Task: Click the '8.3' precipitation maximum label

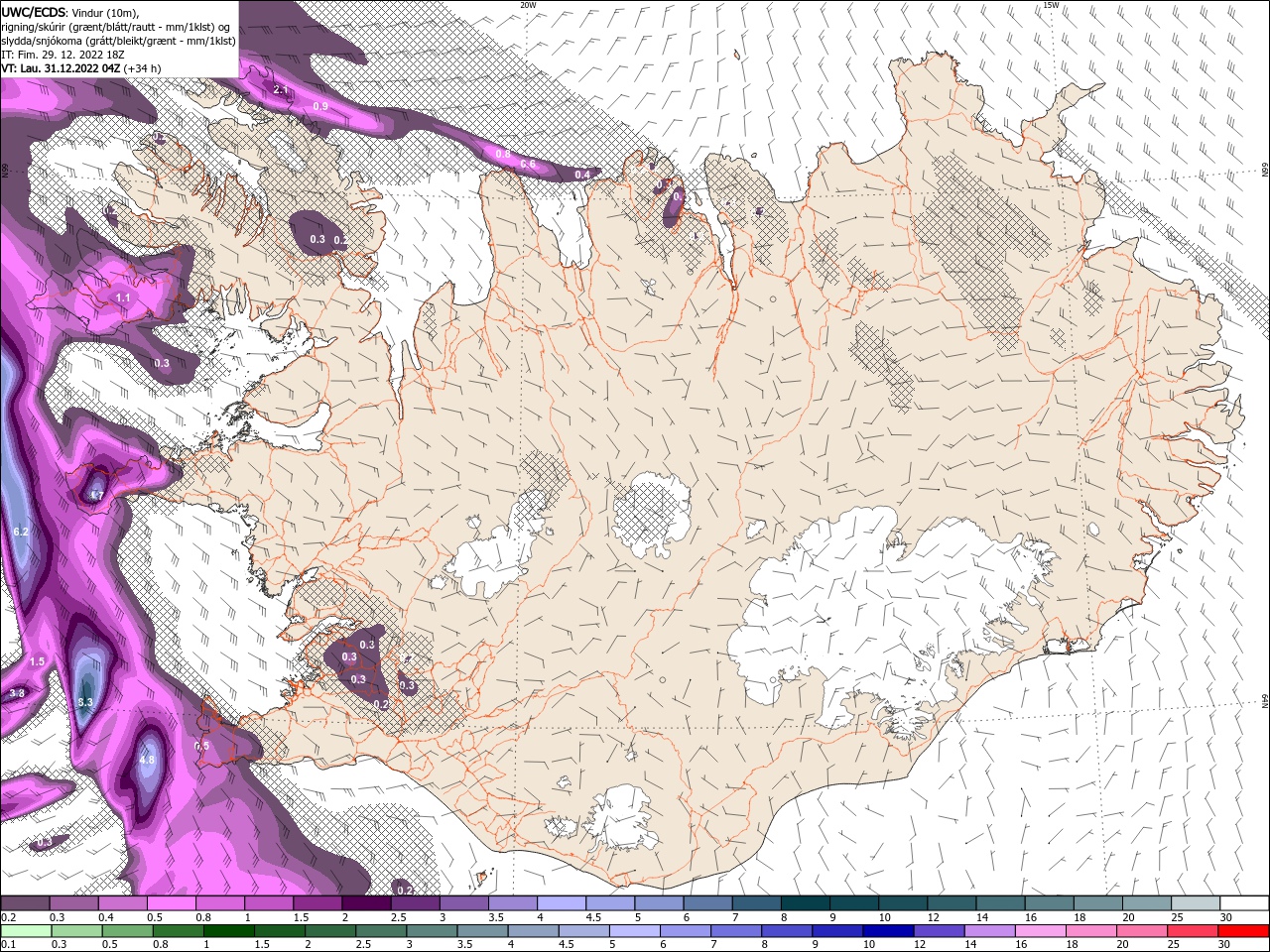Action: tap(85, 702)
